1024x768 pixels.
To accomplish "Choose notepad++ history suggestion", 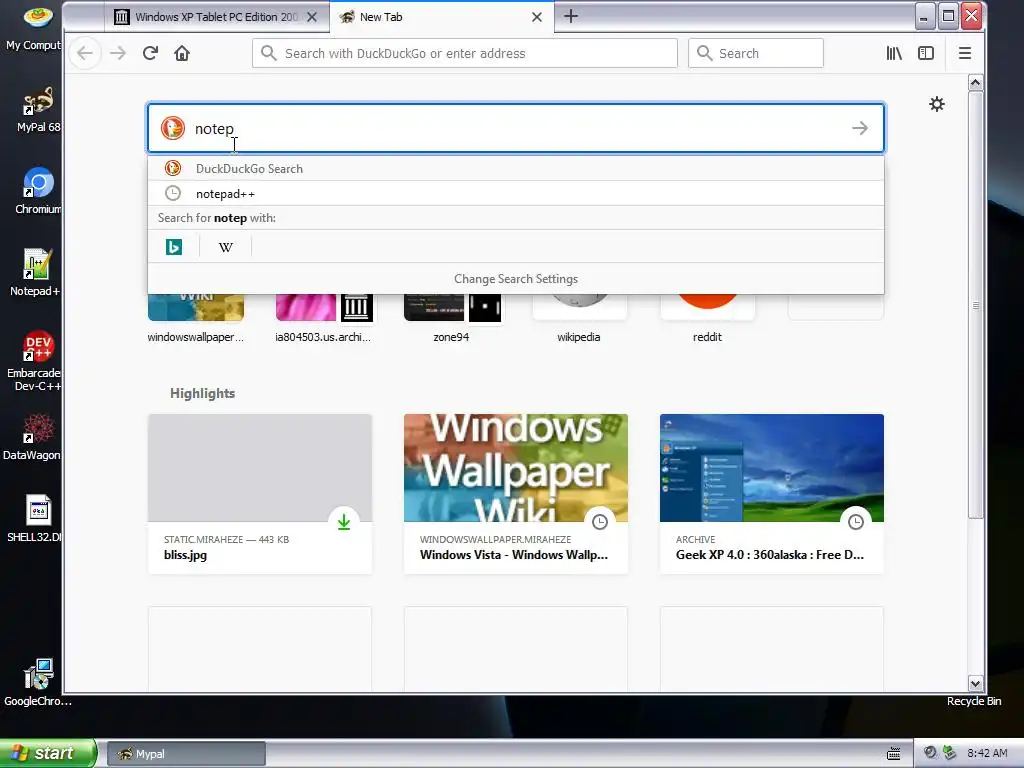I will pyautogui.click(x=515, y=193).
